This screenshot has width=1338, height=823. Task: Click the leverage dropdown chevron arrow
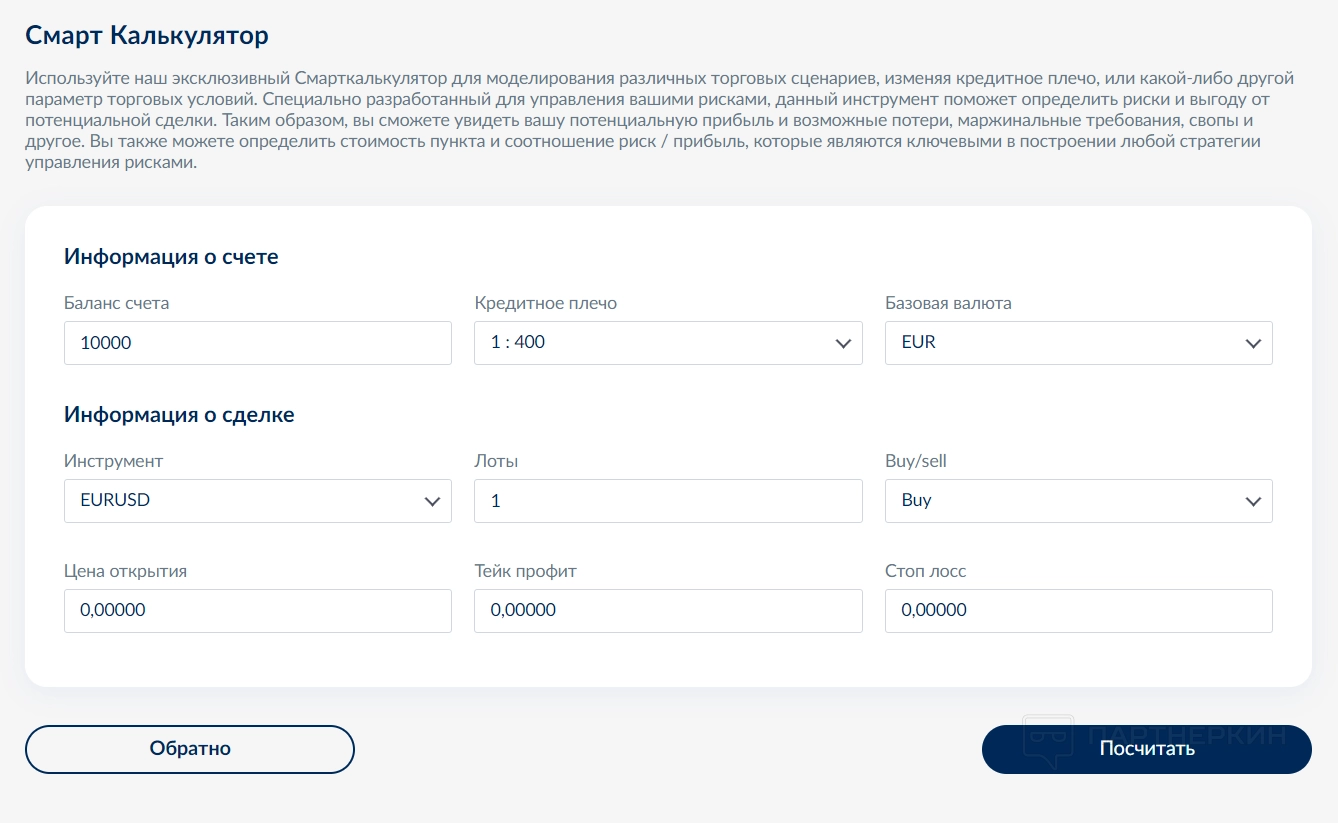[842, 344]
